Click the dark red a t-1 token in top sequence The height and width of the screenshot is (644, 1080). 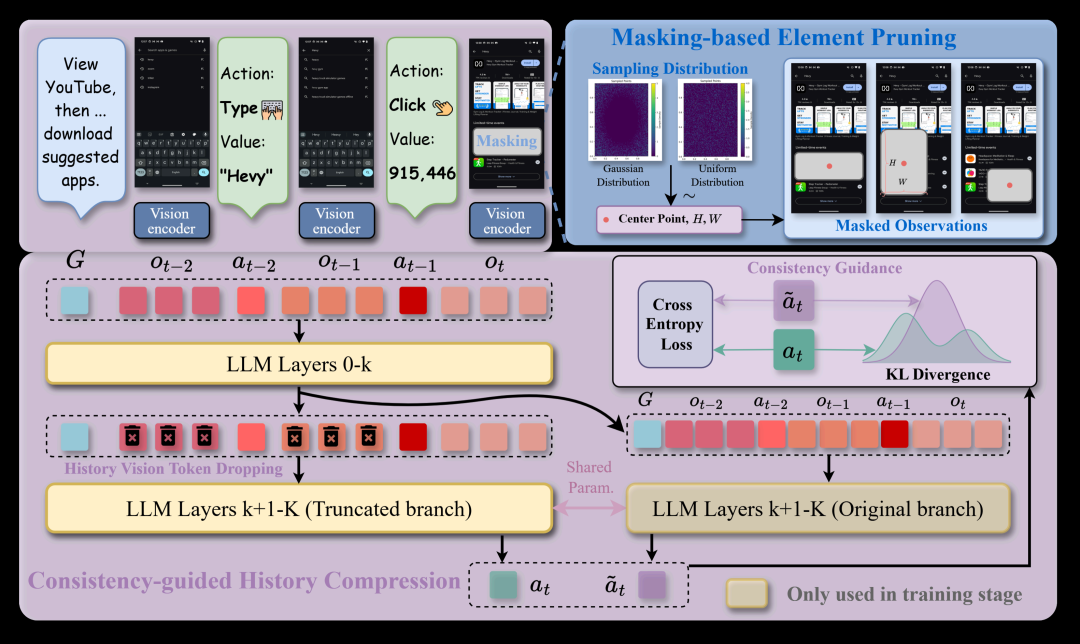coord(414,301)
